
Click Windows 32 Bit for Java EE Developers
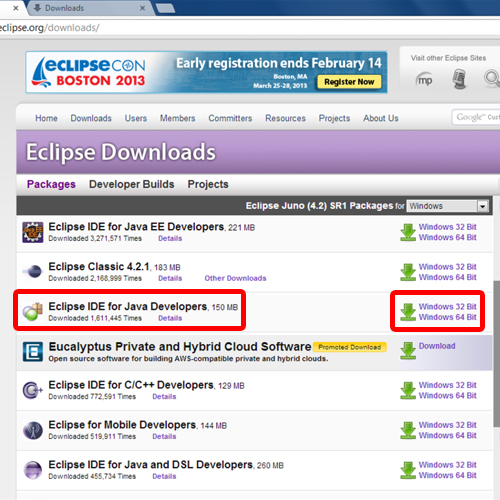tap(448, 227)
